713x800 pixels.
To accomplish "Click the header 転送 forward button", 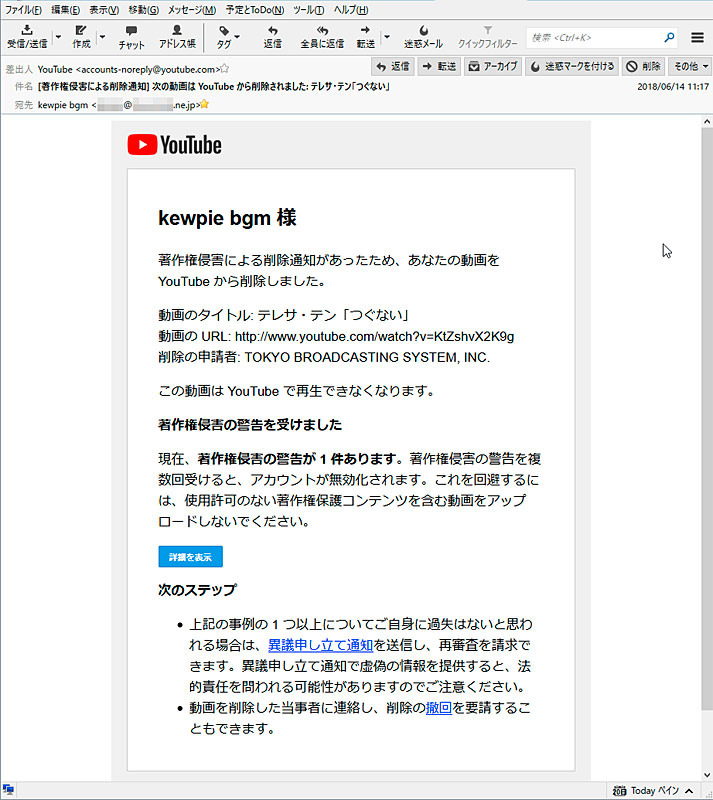I will click(x=439, y=67).
